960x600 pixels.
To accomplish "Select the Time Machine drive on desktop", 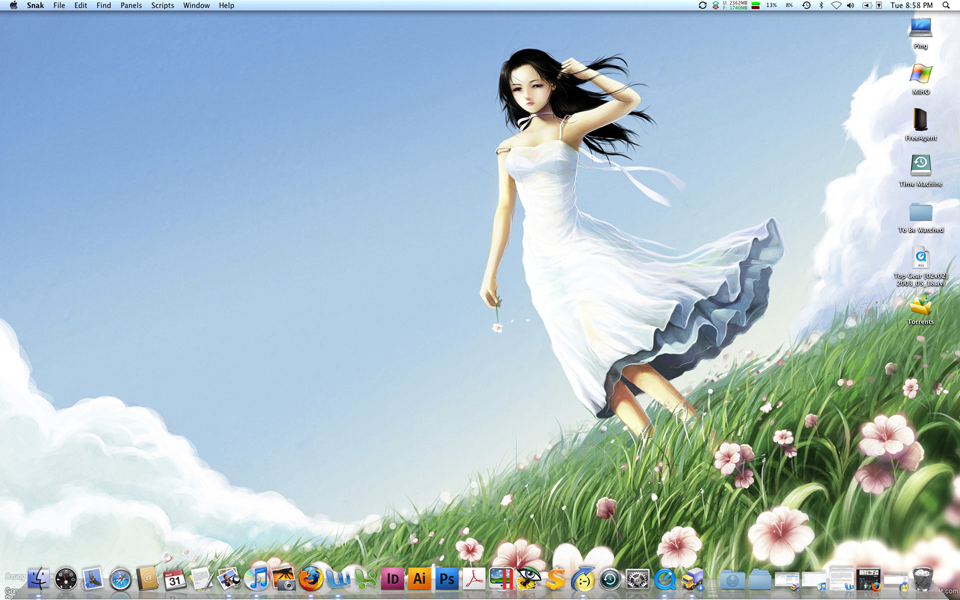I will coord(921,171).
